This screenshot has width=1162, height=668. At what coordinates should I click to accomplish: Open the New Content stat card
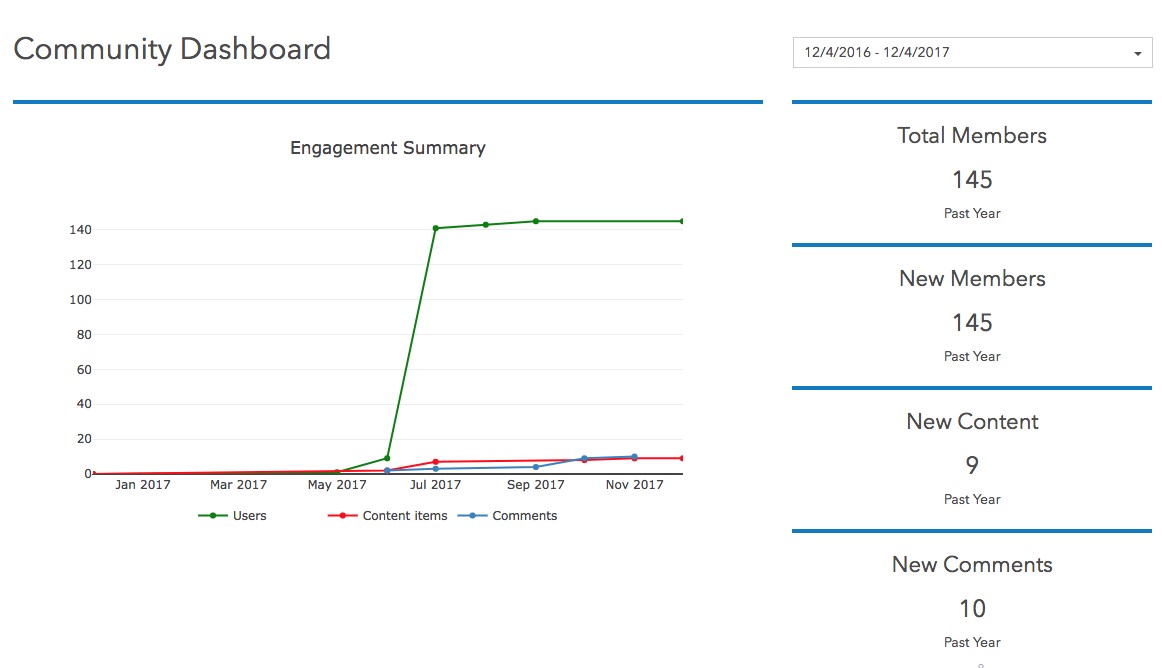[x=972, y=460]
